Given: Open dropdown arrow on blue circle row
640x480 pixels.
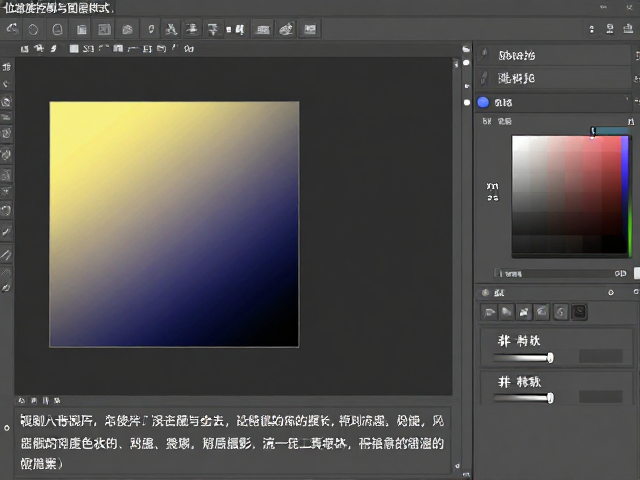Looking at the screenshot, I should pos(627,99).
